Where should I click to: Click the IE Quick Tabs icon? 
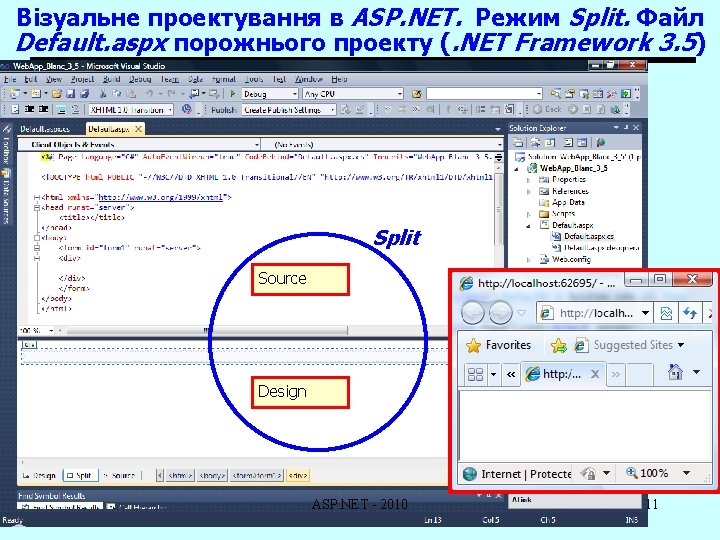coord(475,374)
